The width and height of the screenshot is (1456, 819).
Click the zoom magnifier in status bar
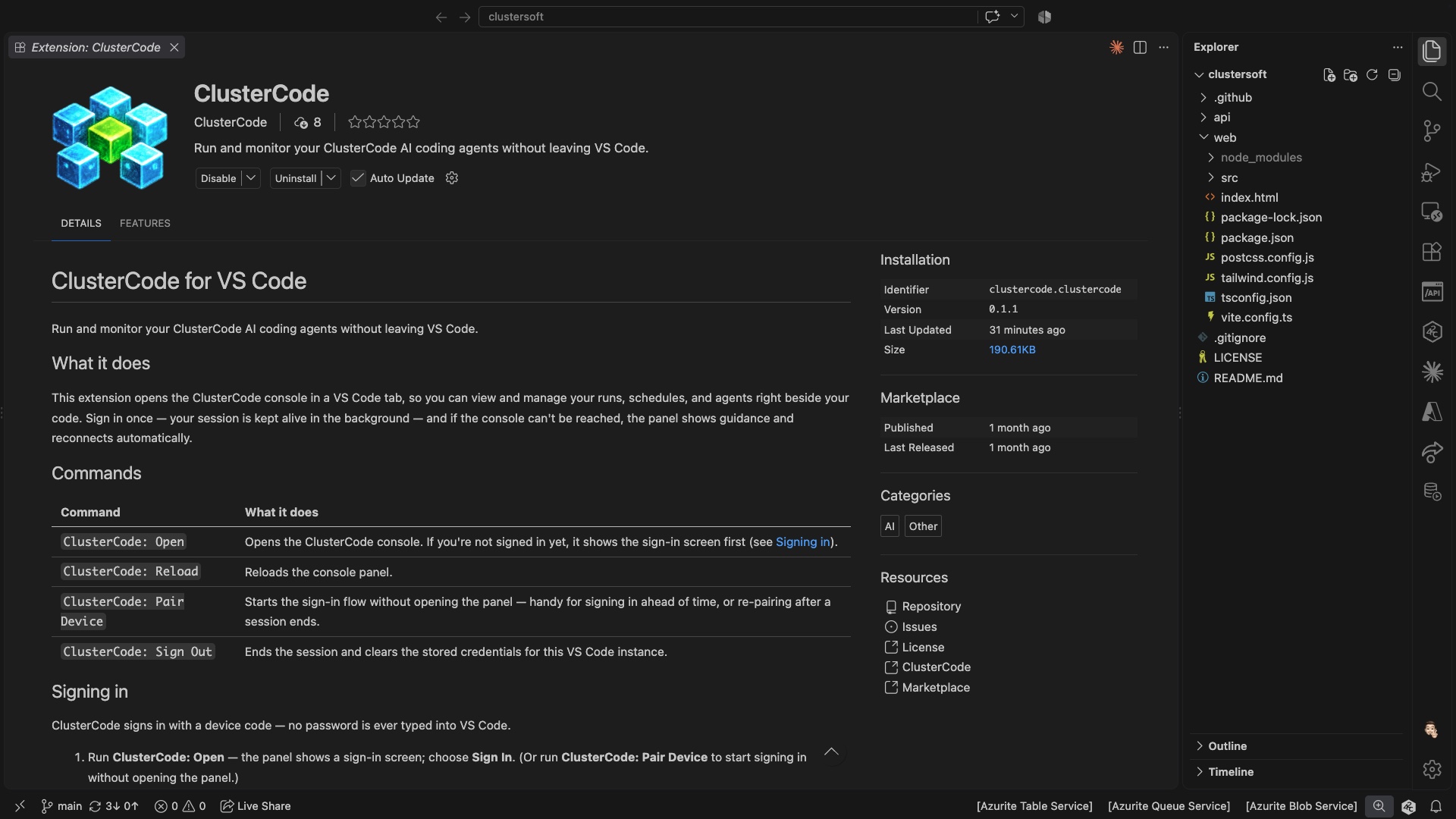coord(1379,806)
